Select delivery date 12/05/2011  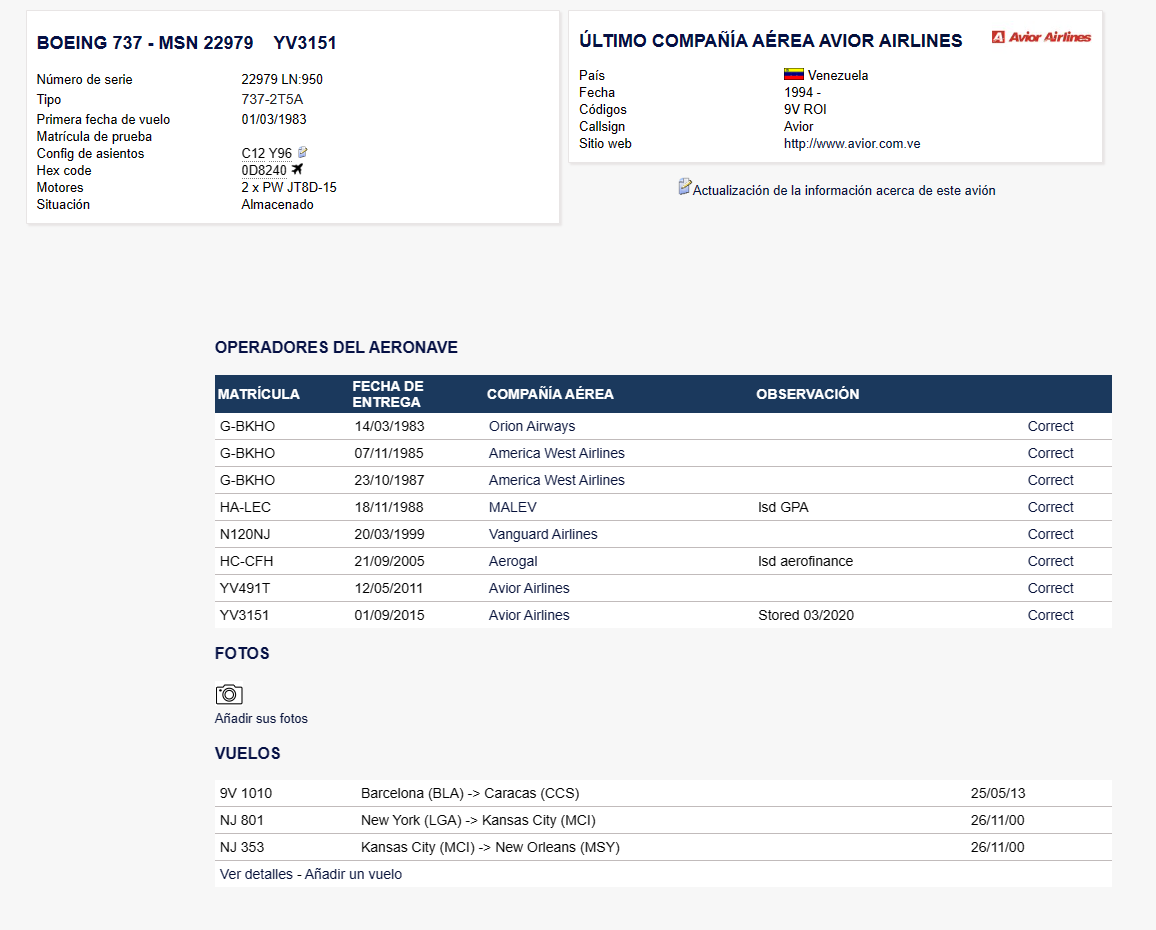pos(389,588)
